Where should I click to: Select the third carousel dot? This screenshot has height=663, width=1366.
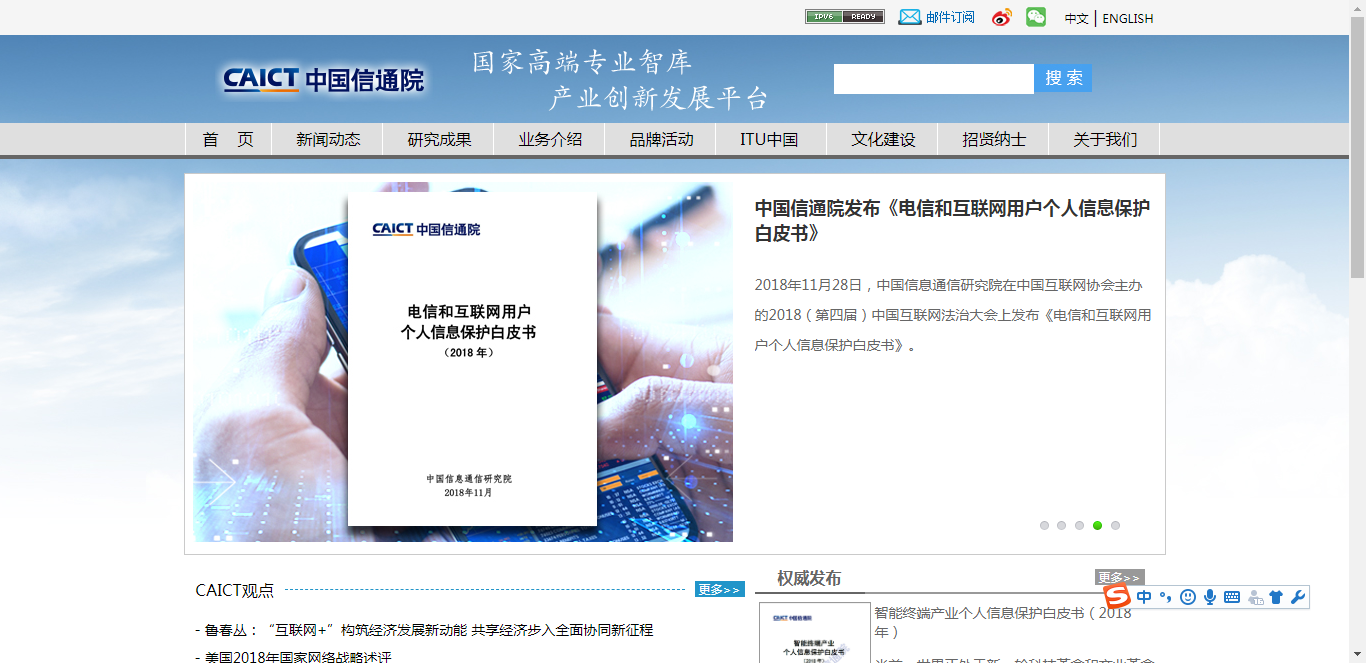(x=1080, y=525)
